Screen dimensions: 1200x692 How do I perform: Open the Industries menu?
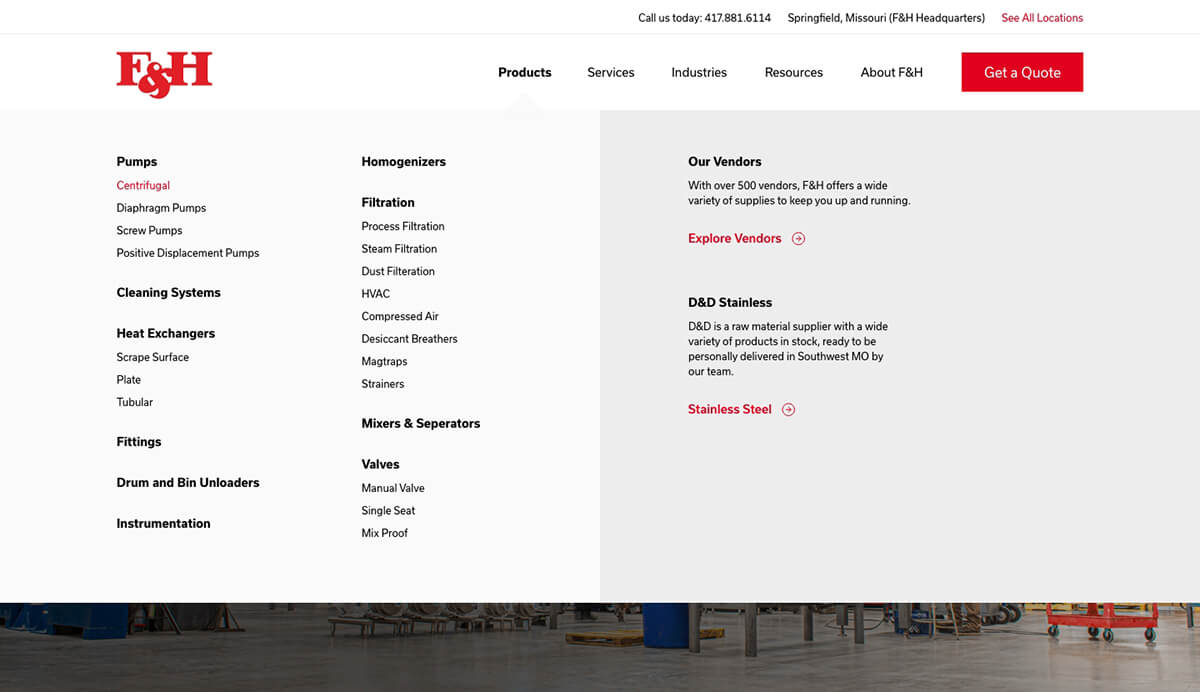(699, 73)
